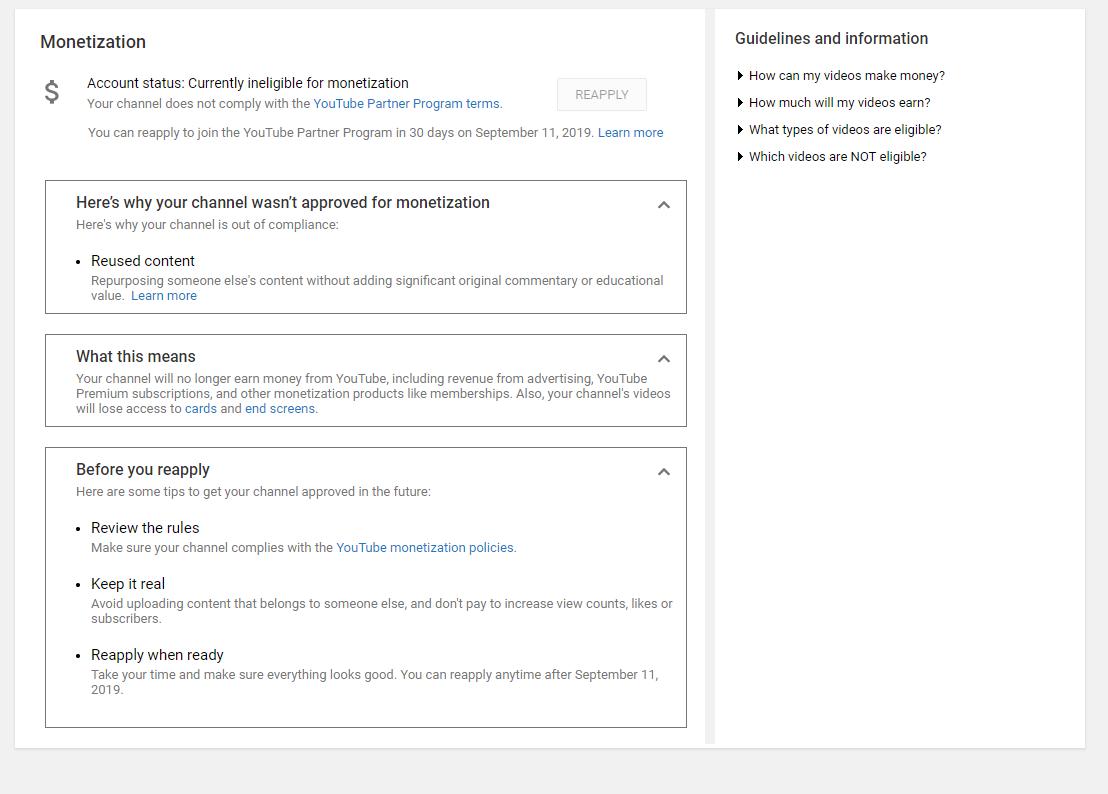Click 'Here are some tips' subtitle text

tap(253, 492)
